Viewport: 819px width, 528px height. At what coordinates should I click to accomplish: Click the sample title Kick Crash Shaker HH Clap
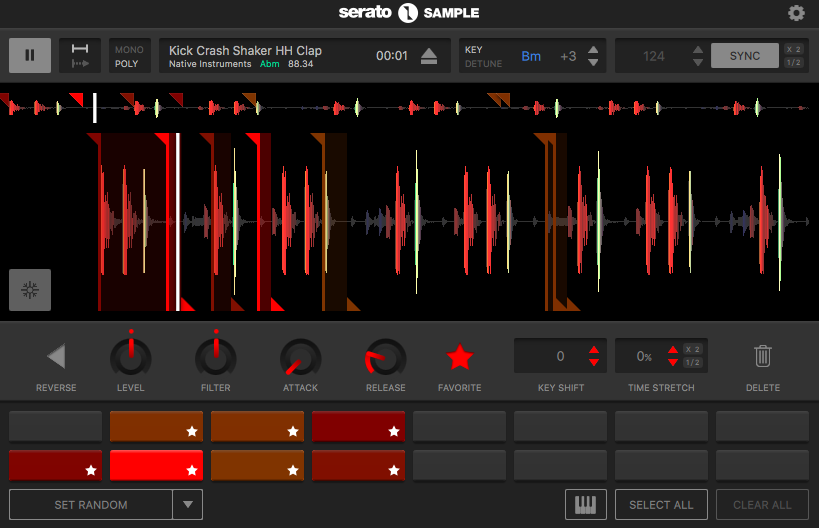coord(245,50)
